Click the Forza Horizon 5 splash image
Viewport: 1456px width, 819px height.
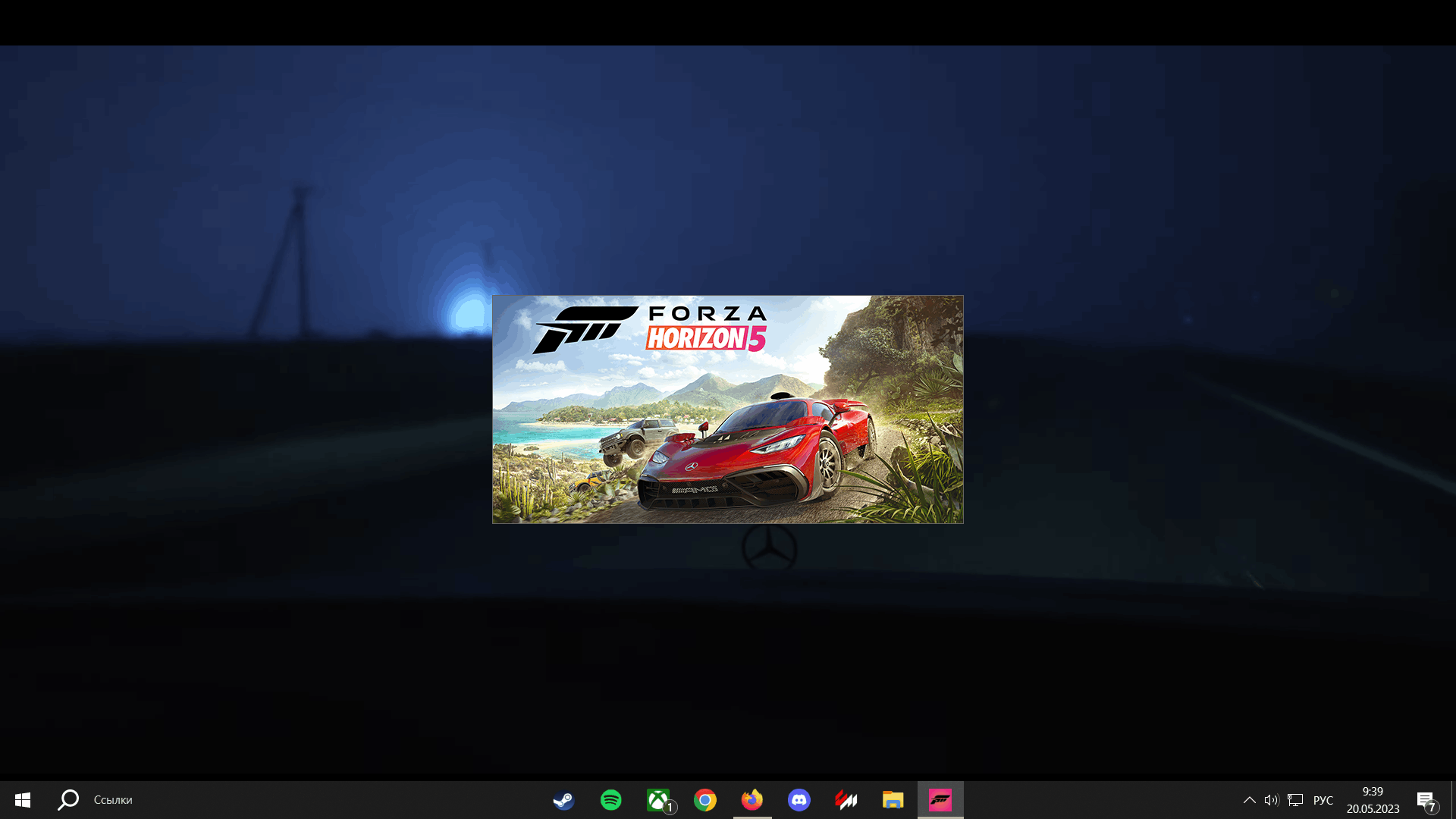728,409
